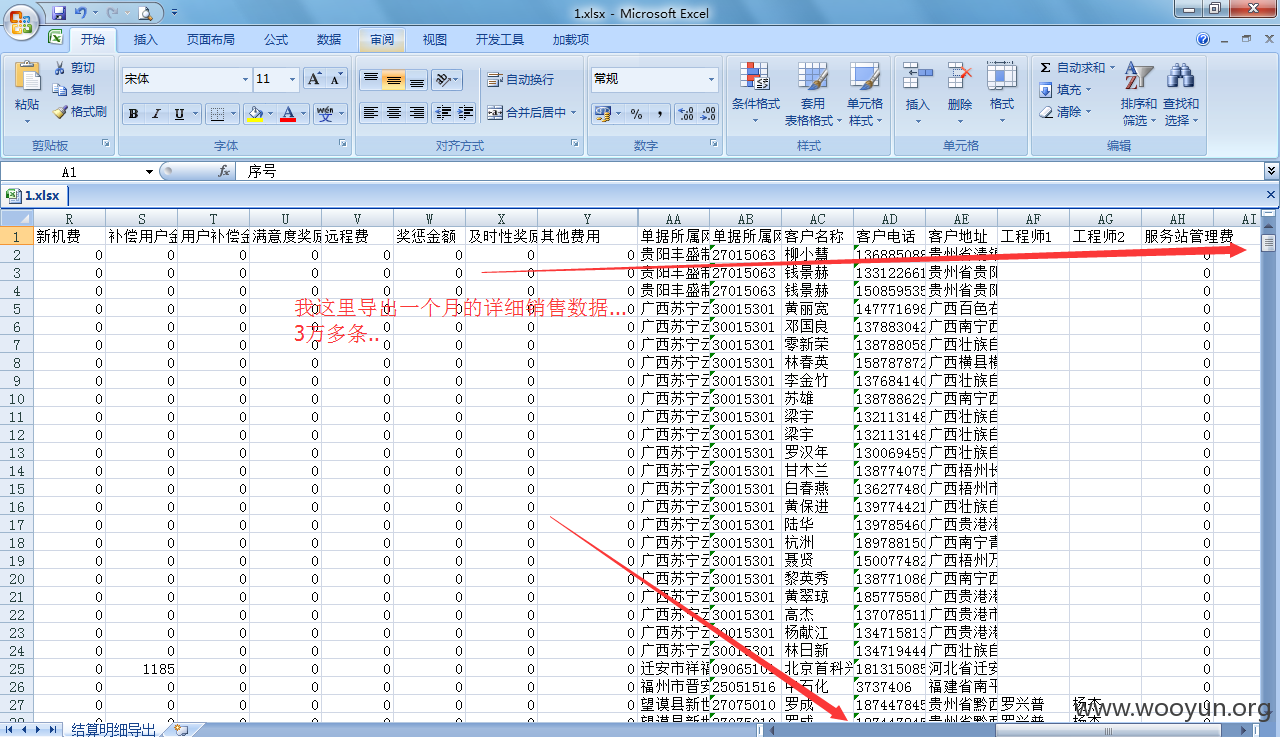Image resolution: width=1280 pixels, height=737 pixels.
Task: Choose the red font color swatch
Action: coord(288,114)
